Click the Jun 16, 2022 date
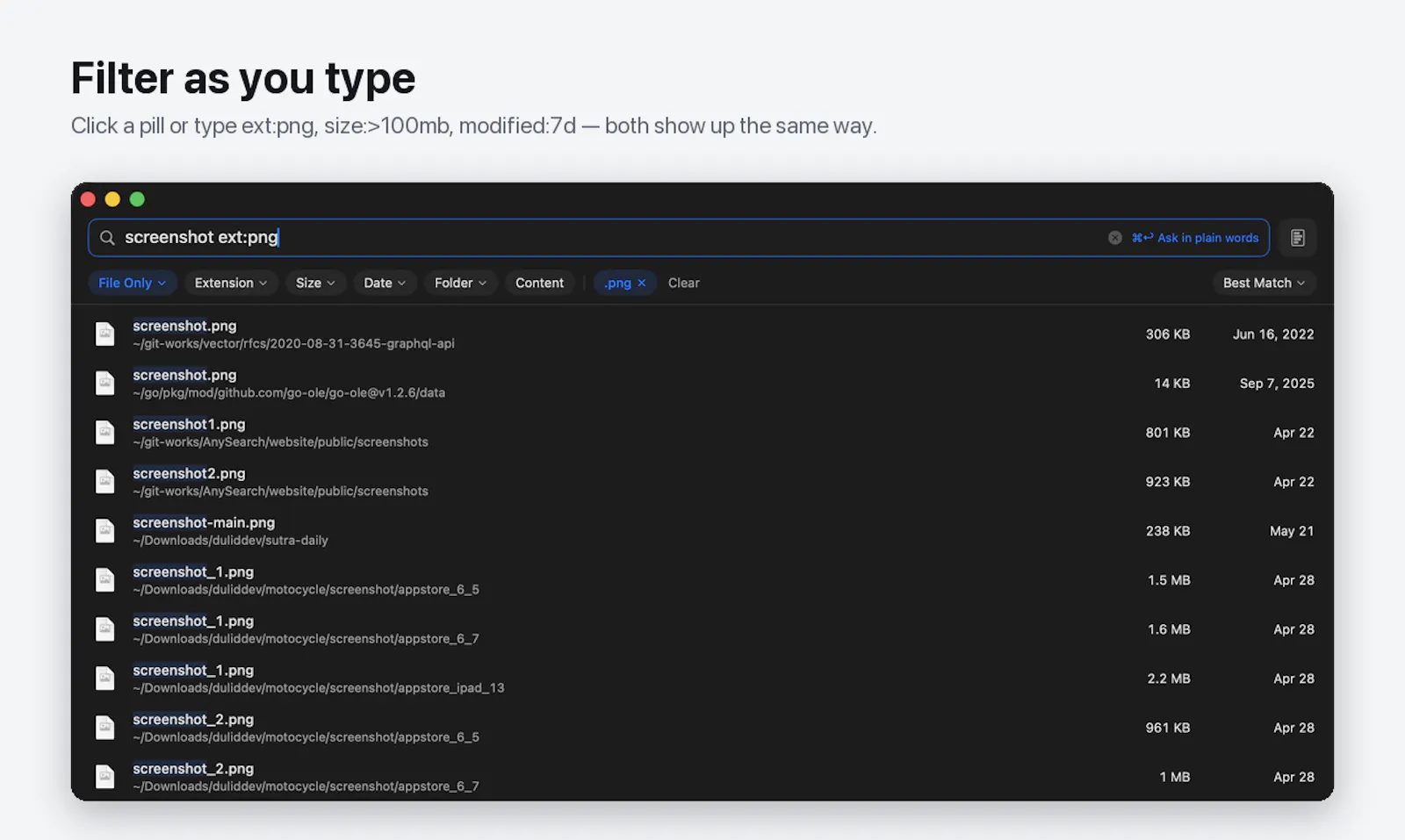 pyautogui.click(x=1273, y=334)
